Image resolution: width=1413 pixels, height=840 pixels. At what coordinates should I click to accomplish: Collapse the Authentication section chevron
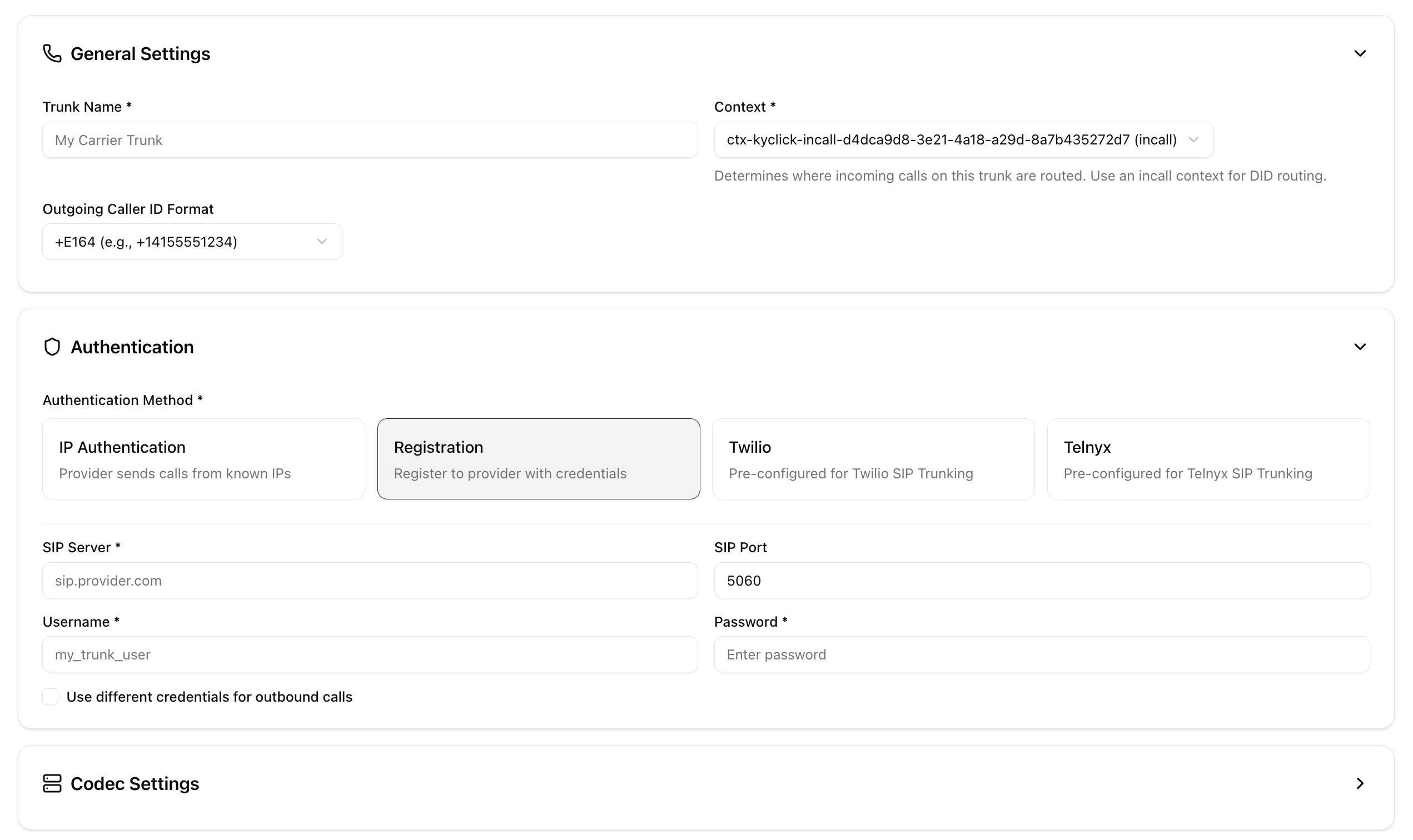point(1360,347)
